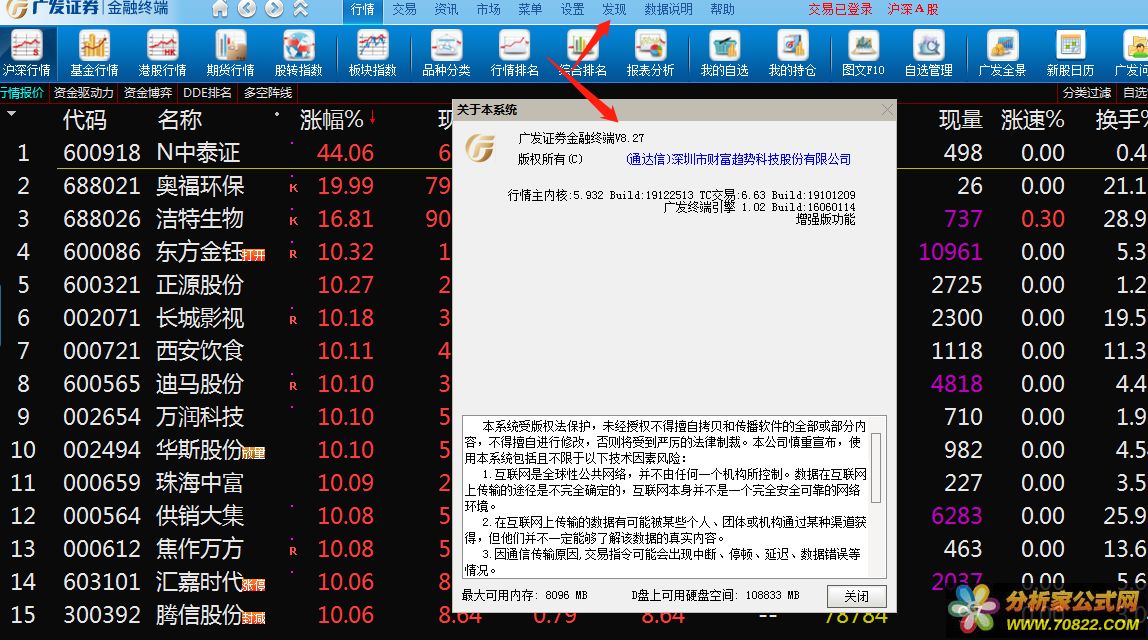Open the 港股行情 toolbar icon
The width and height of the screenshot is (1148, 640).
click(163, 53)
